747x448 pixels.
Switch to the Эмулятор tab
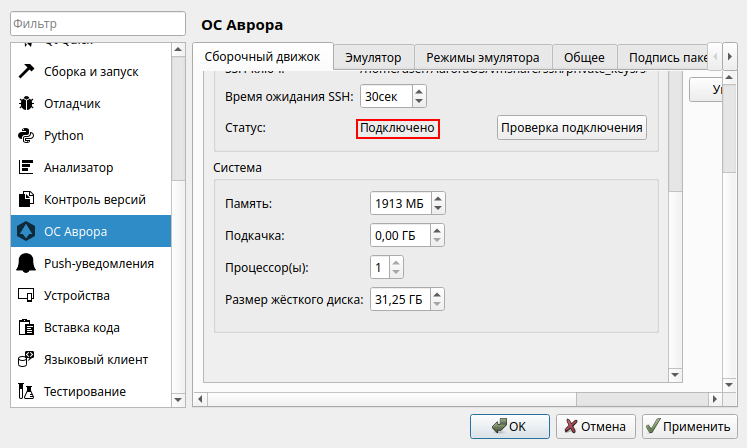[374, 58]
